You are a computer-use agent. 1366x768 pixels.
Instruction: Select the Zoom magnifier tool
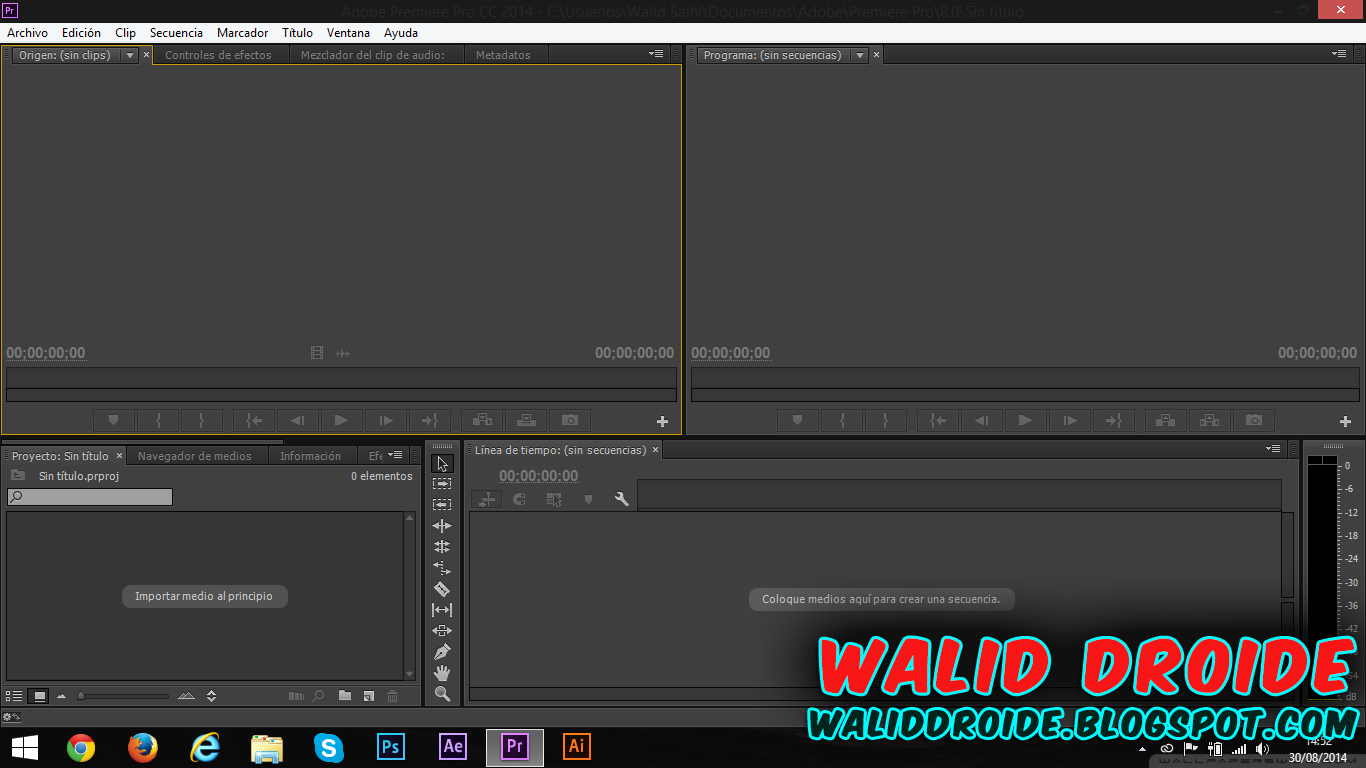pos(442,694)
